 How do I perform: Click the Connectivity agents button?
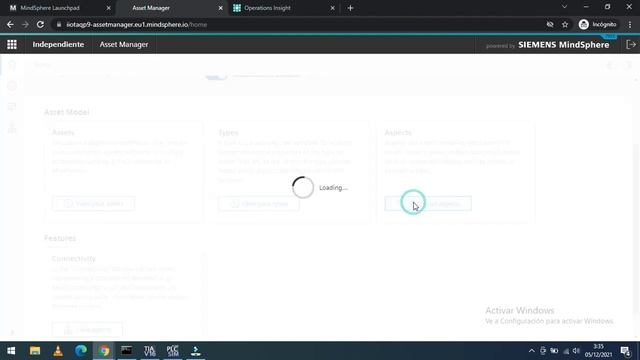point(87,329)
